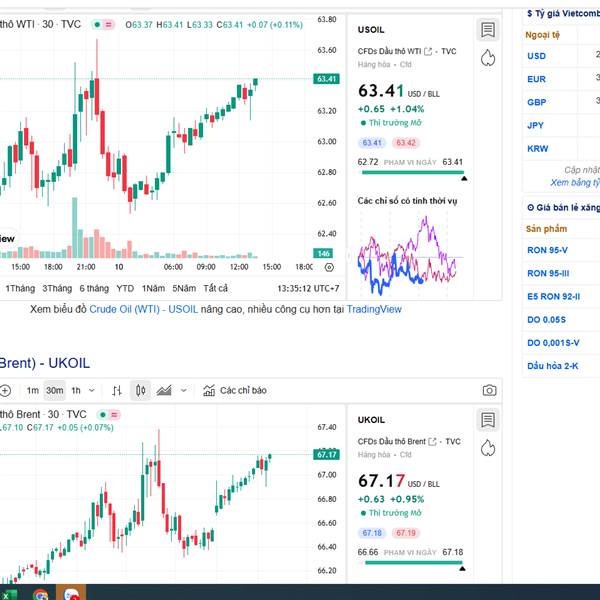600x600 pixels.
Task: Click Tỷ giá Vietcombank panel header
Action: [x=563, y=13]
